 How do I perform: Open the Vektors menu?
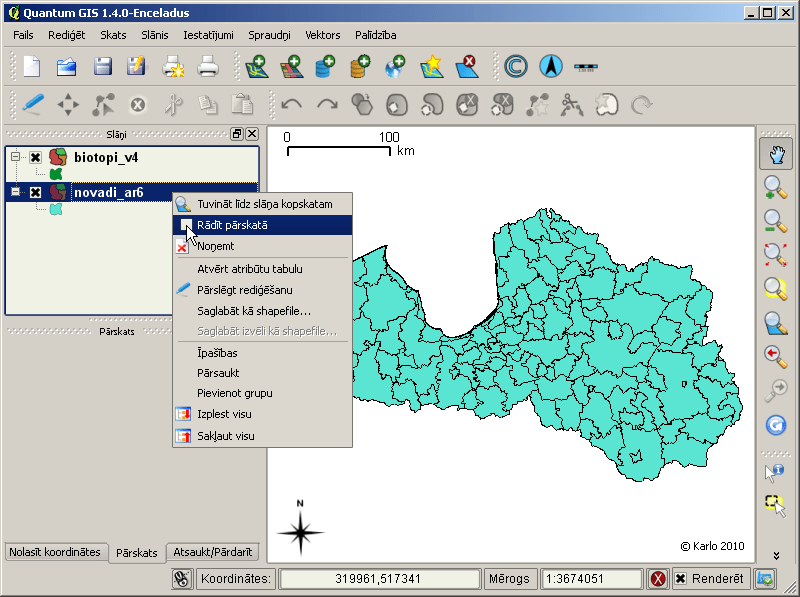pos(322,35)
